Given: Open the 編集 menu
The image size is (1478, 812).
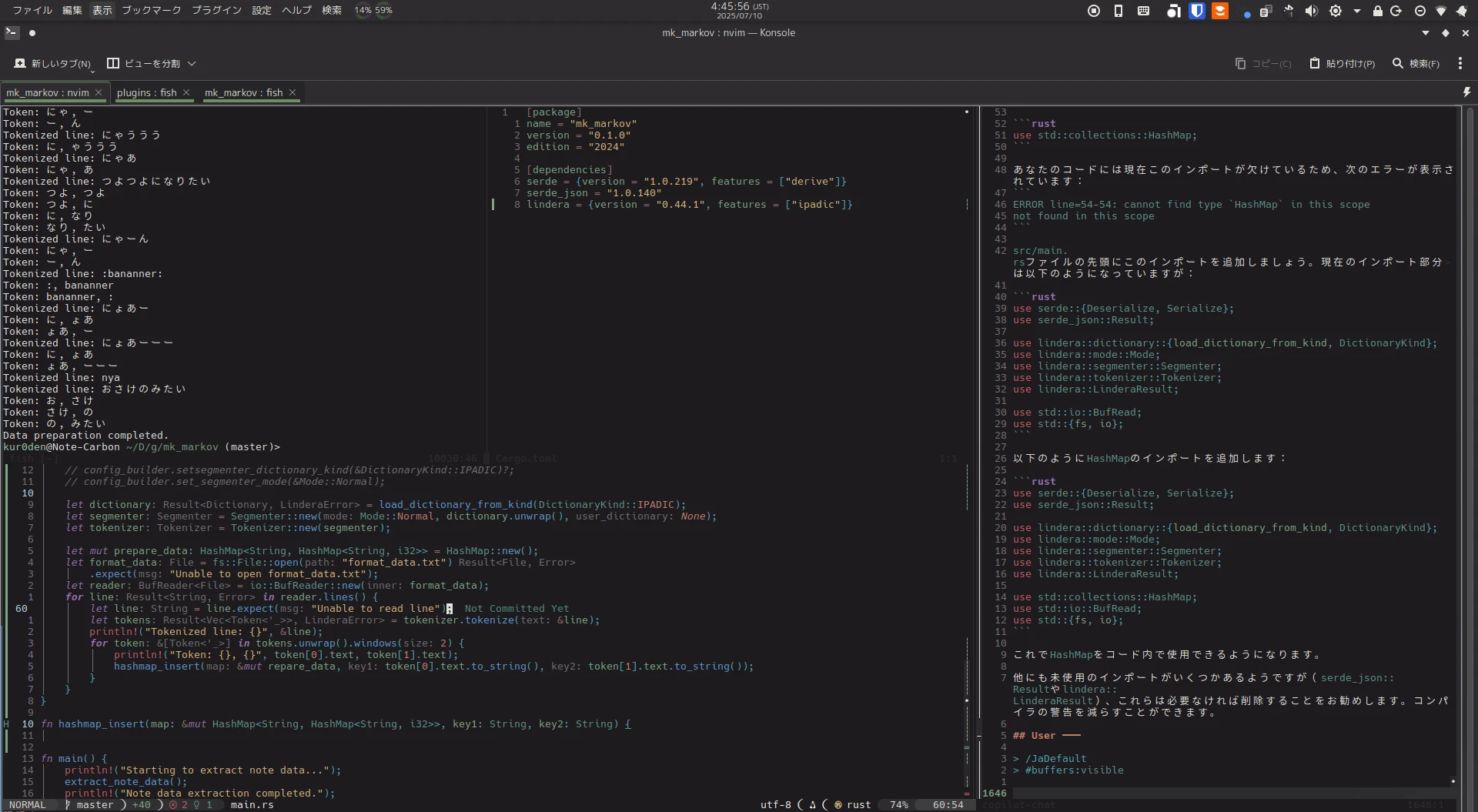Looking at the screenshot, I should (x=72, y=10).
